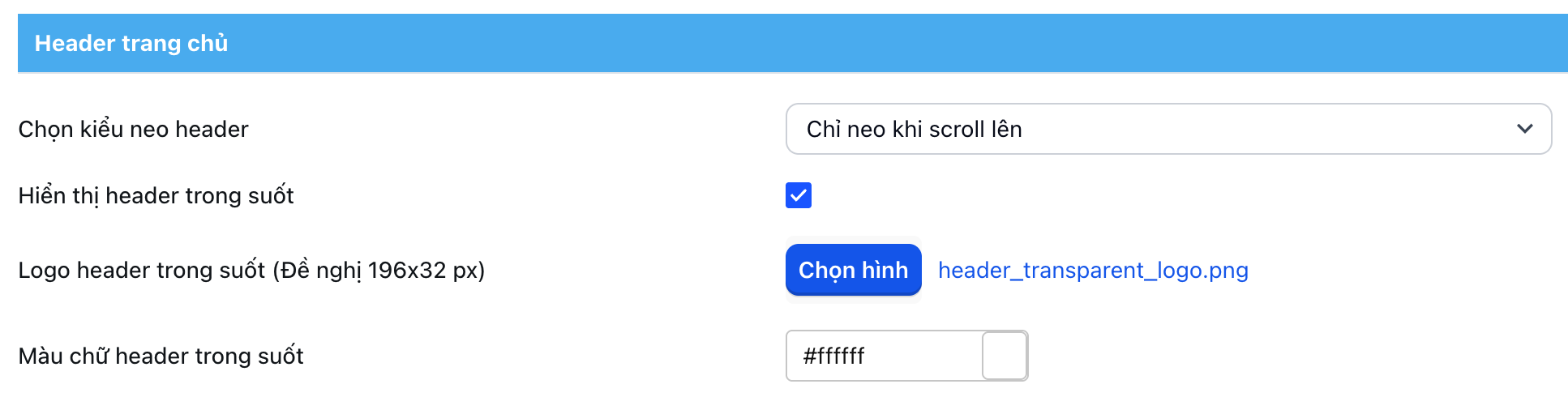Open the header_transparent_logo.png link

point(1092,270)
